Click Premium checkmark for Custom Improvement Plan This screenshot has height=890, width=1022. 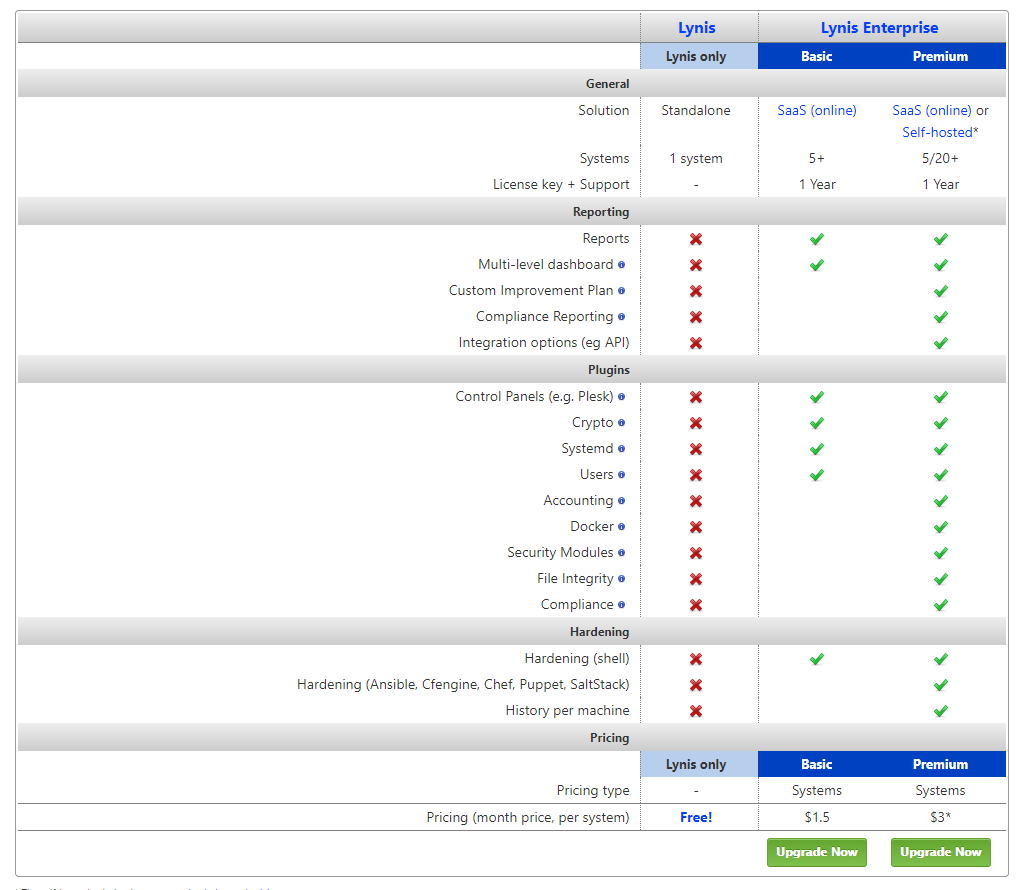pyautogui.click(x=941, y=291)
